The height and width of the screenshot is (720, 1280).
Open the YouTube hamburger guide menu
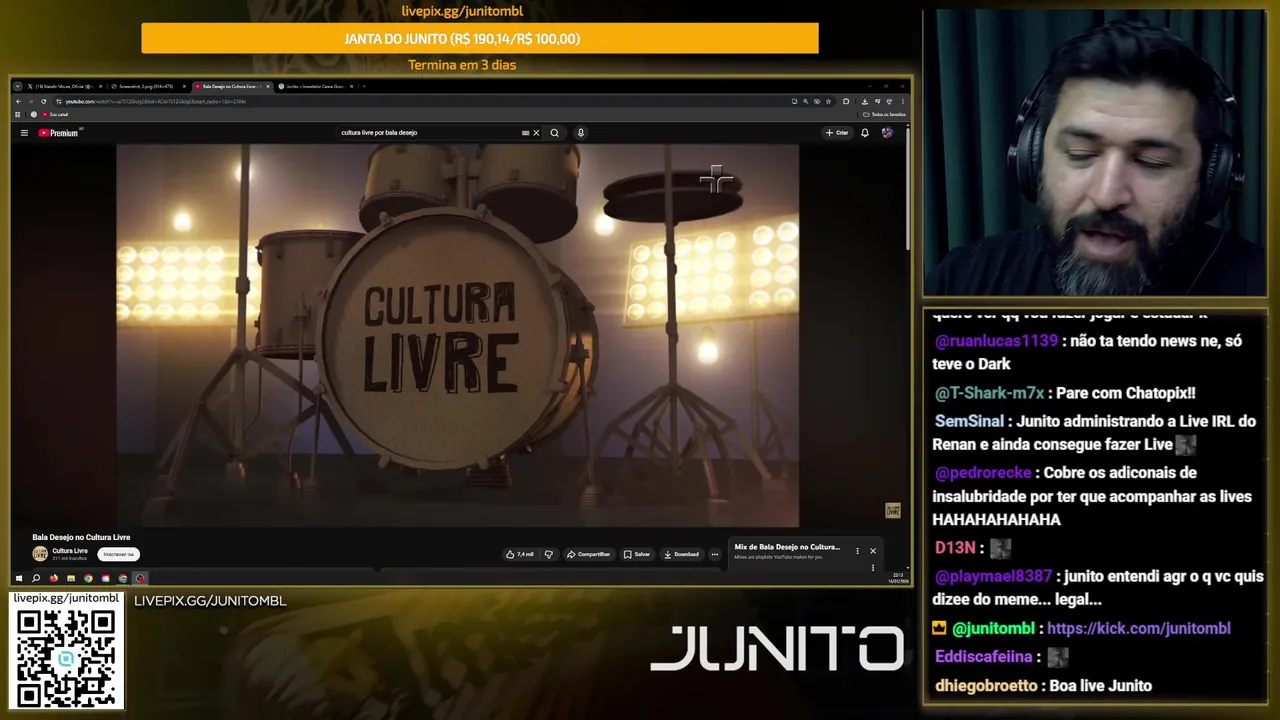[x=24, y=132]
